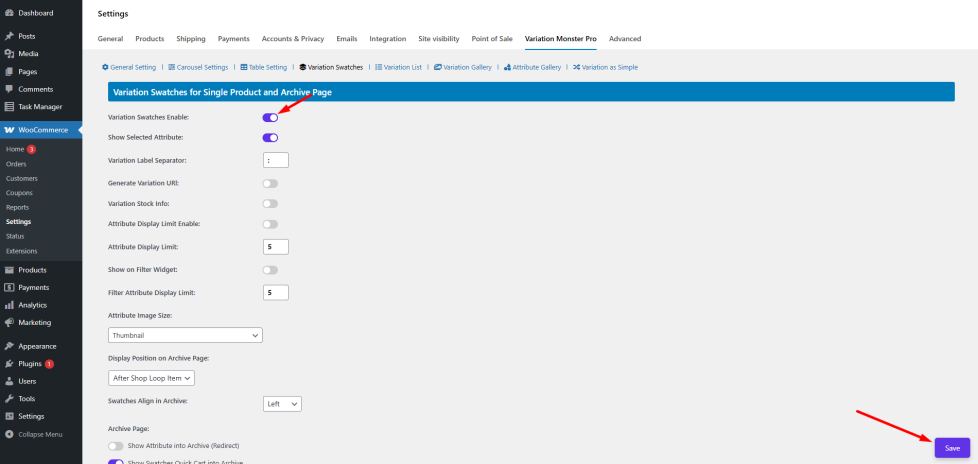Click the Tools wrench icon

[9, 399]
